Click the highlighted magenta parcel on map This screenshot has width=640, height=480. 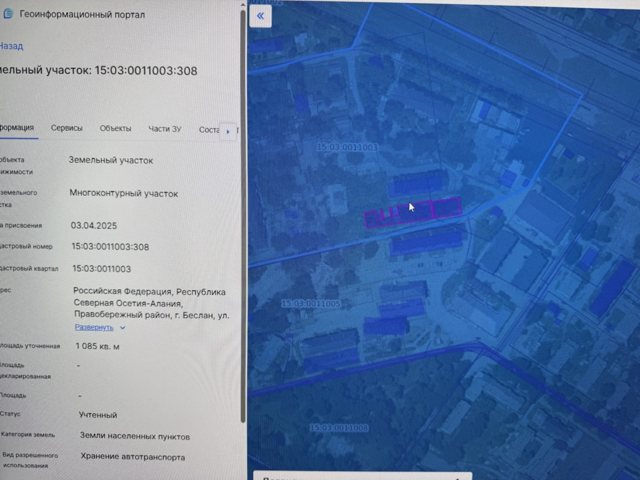pyautogui.click(x=412, y=213)
